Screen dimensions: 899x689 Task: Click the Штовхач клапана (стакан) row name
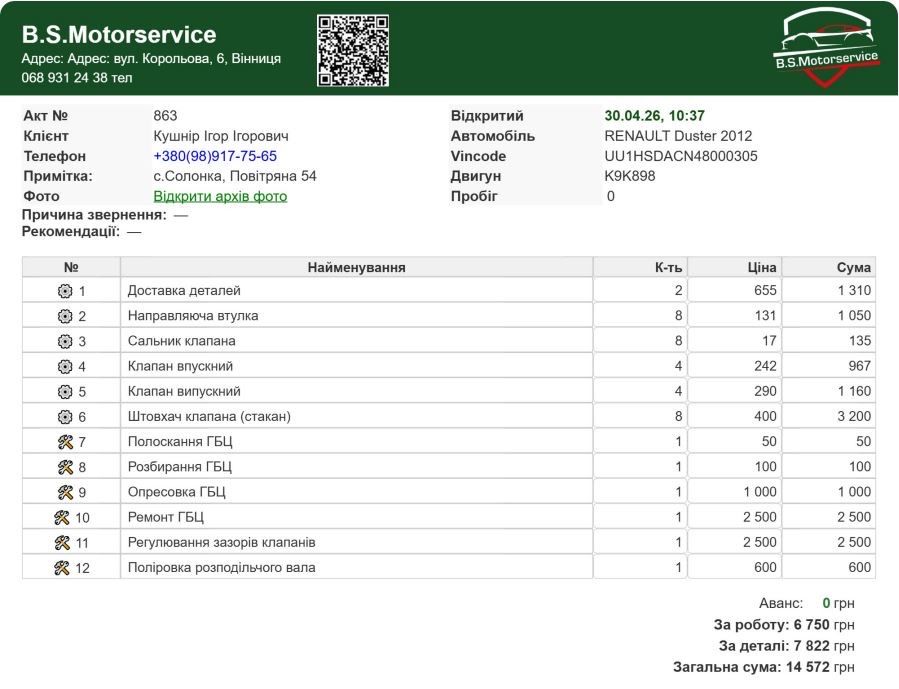pos(209,417)
